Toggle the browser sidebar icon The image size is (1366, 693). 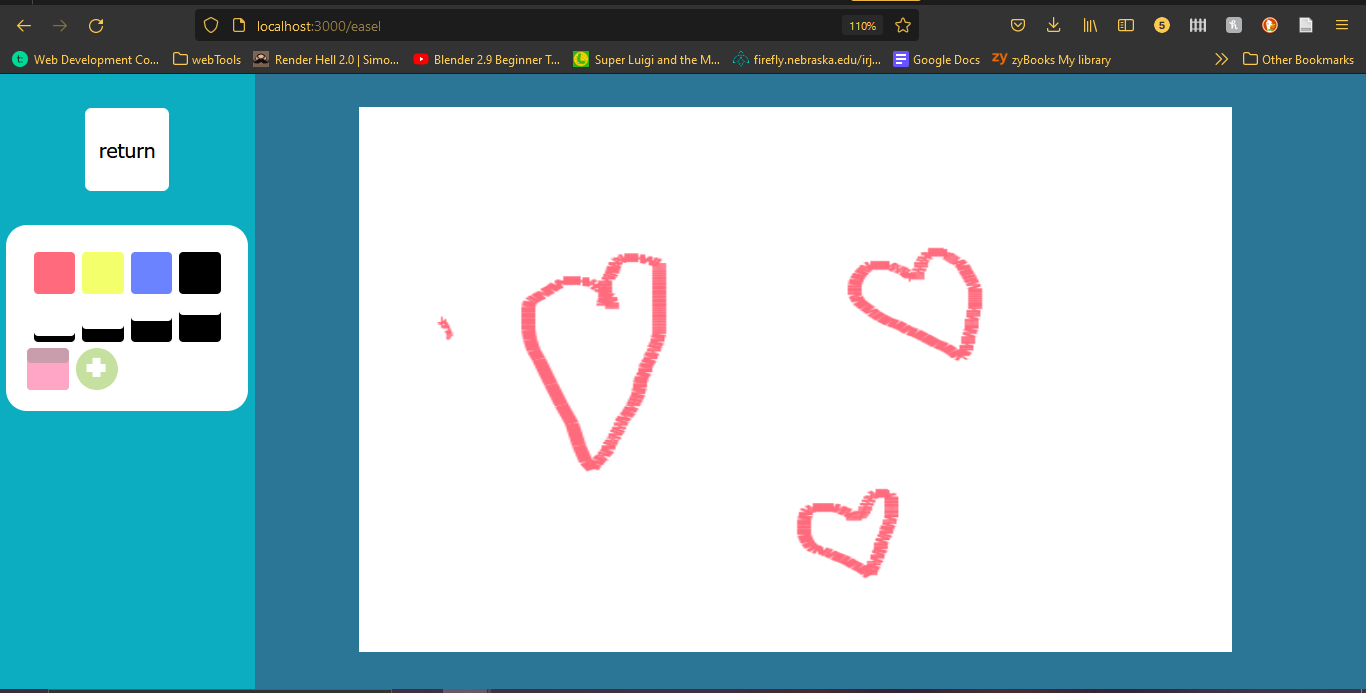1126,26
